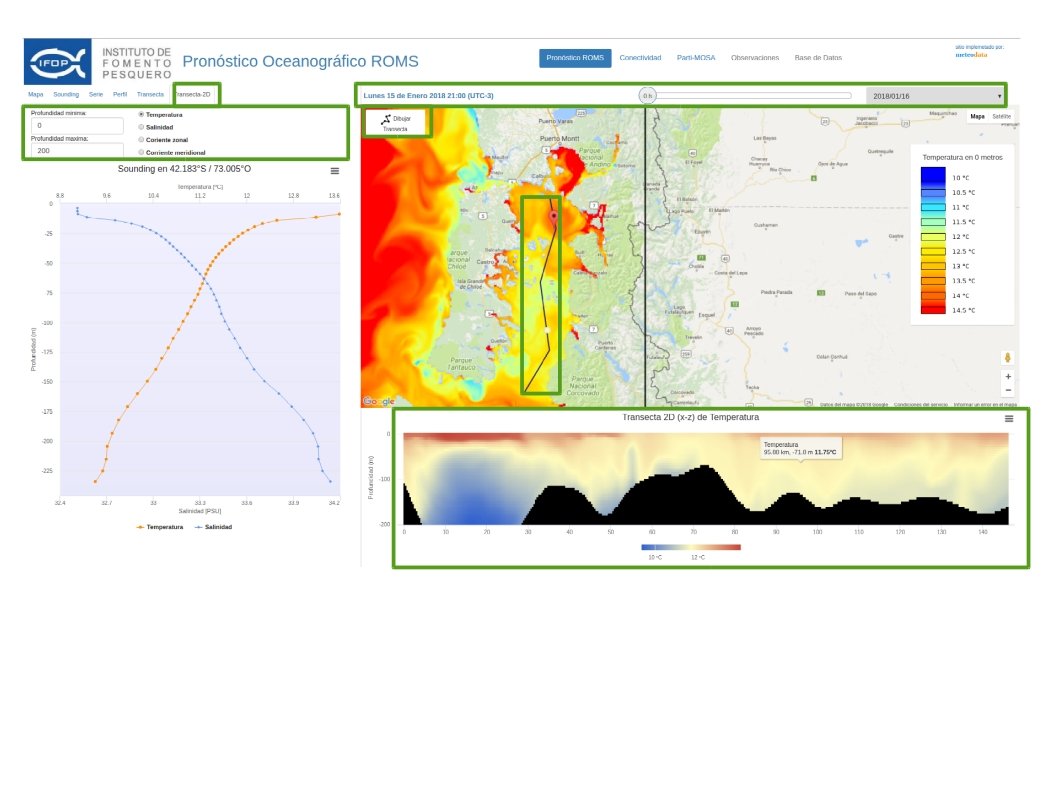
Task: Open the Conectividad link
Action: point(640,58)
